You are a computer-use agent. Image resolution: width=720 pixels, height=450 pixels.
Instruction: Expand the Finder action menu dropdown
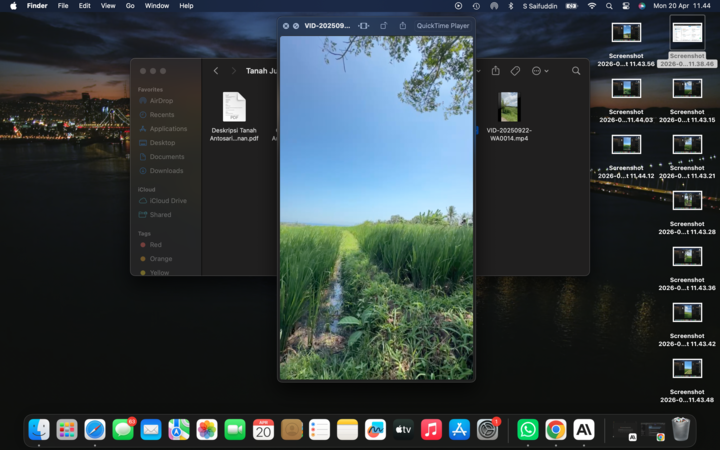540,71
